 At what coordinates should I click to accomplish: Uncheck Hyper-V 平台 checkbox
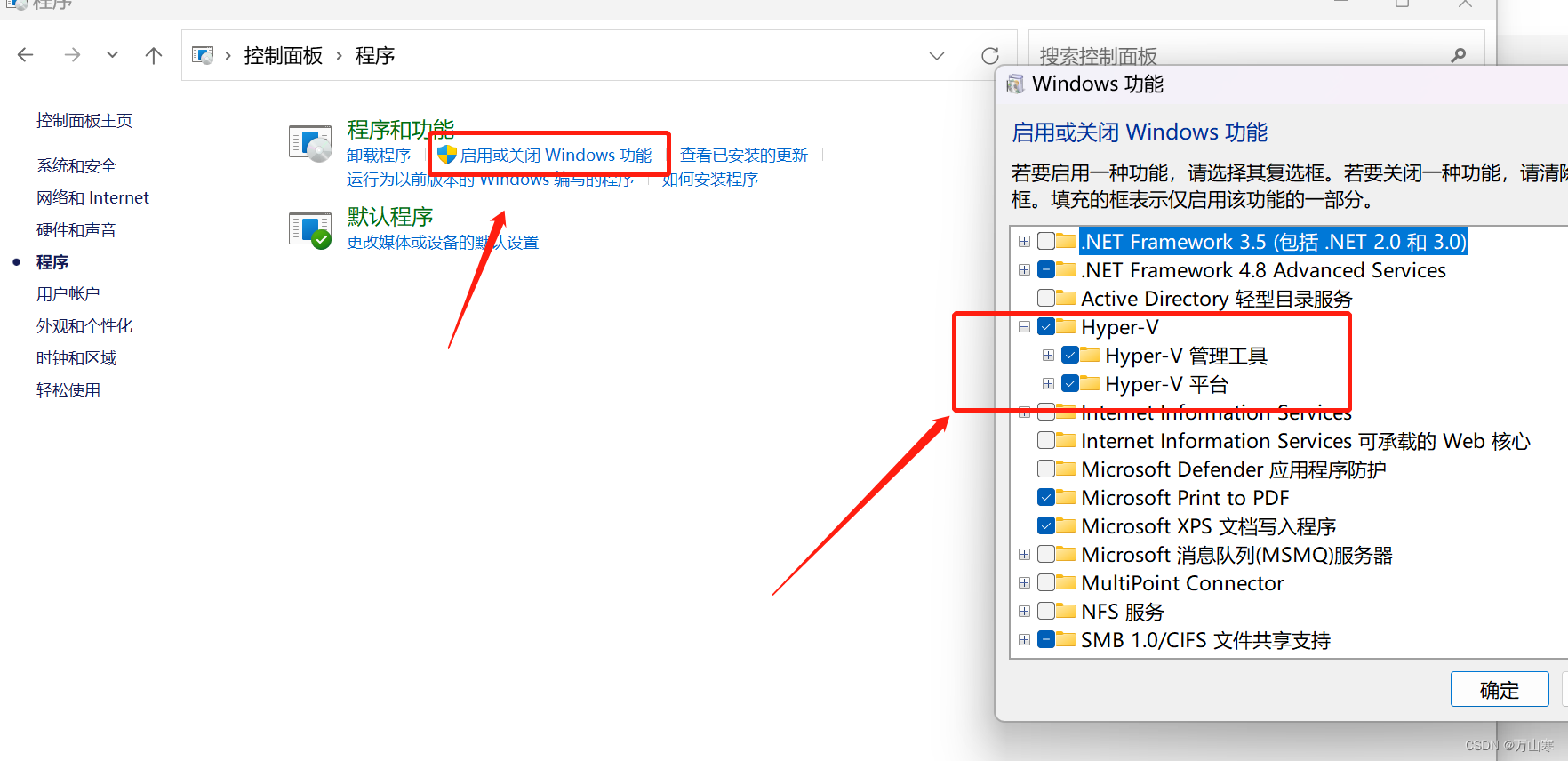[x=1070, y=384]
